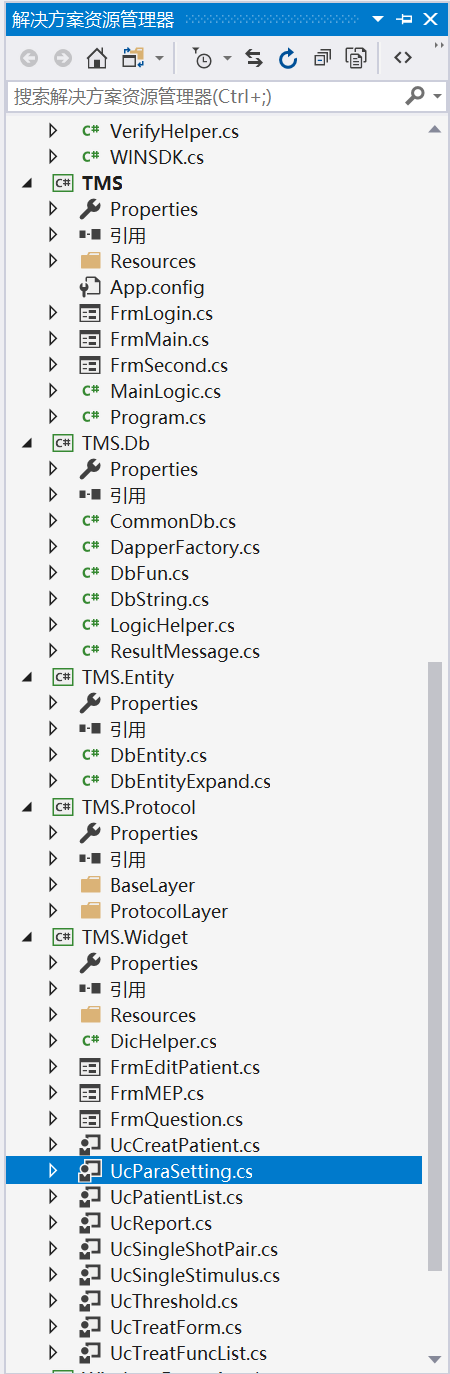Click the Refresh toolbar icon

[x=288, y=59]
